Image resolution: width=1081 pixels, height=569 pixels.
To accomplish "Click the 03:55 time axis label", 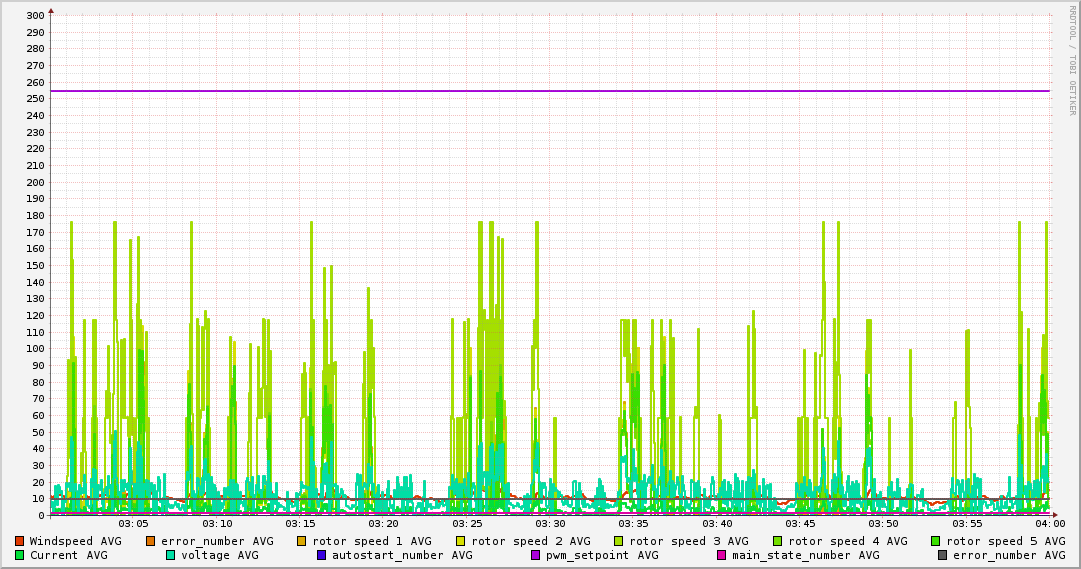I will [x=967, y=524].
